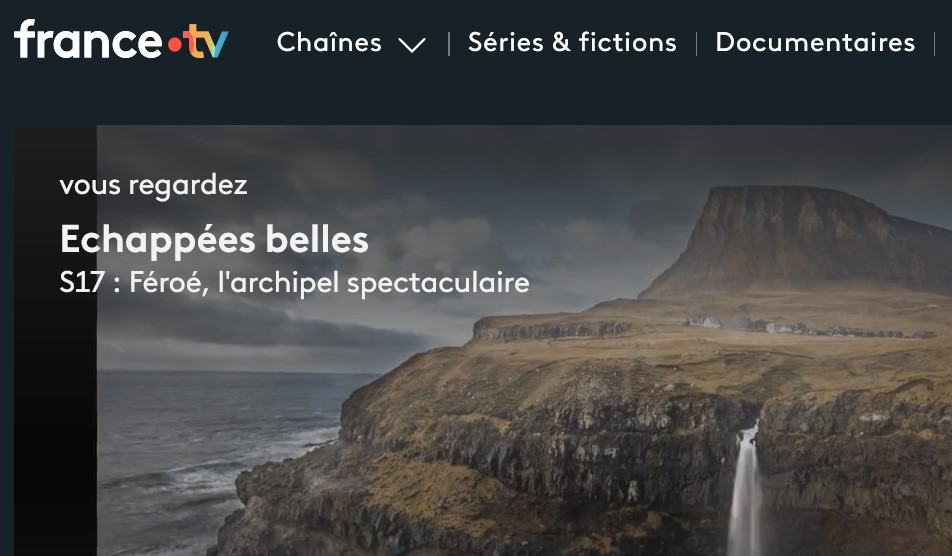Click the black bar left of the video
Screen dimensions: 952x556
55,340
